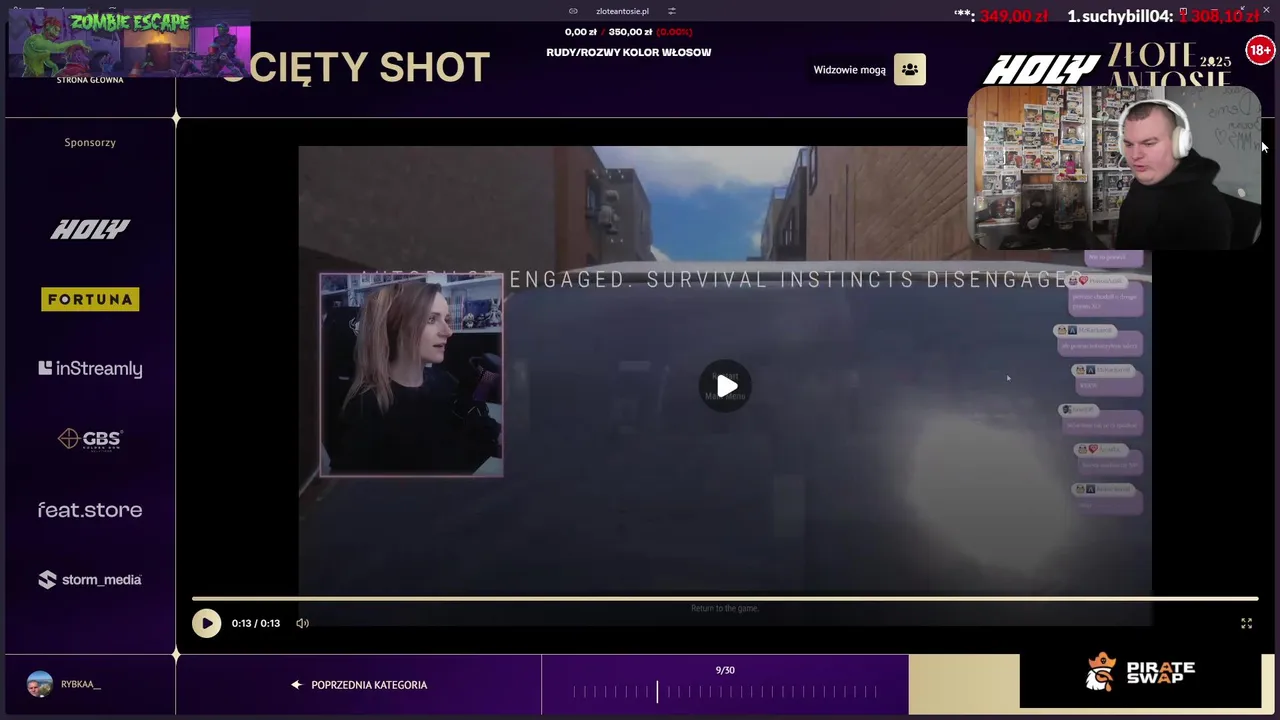This screenshot has width=1280, height=720.
Task: Click the streamer face-cam in the clip
Action: (x=411, y=375)
